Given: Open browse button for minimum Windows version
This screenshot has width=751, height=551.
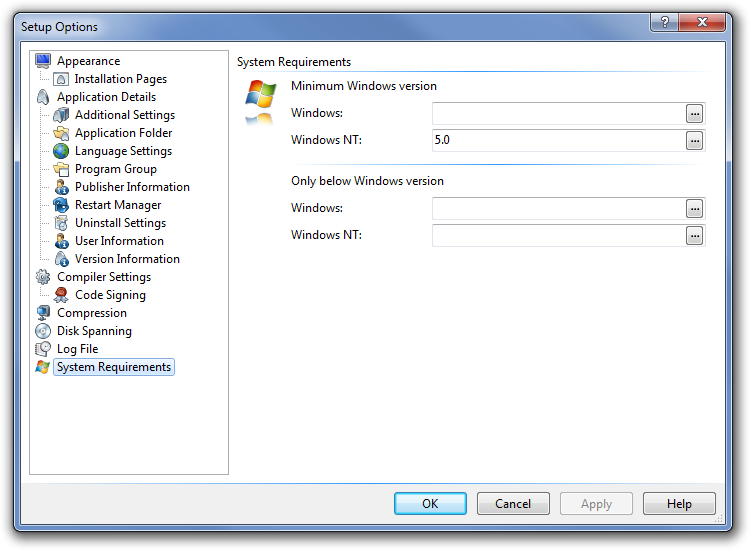Looking at the screenshot, I should 695,114.
